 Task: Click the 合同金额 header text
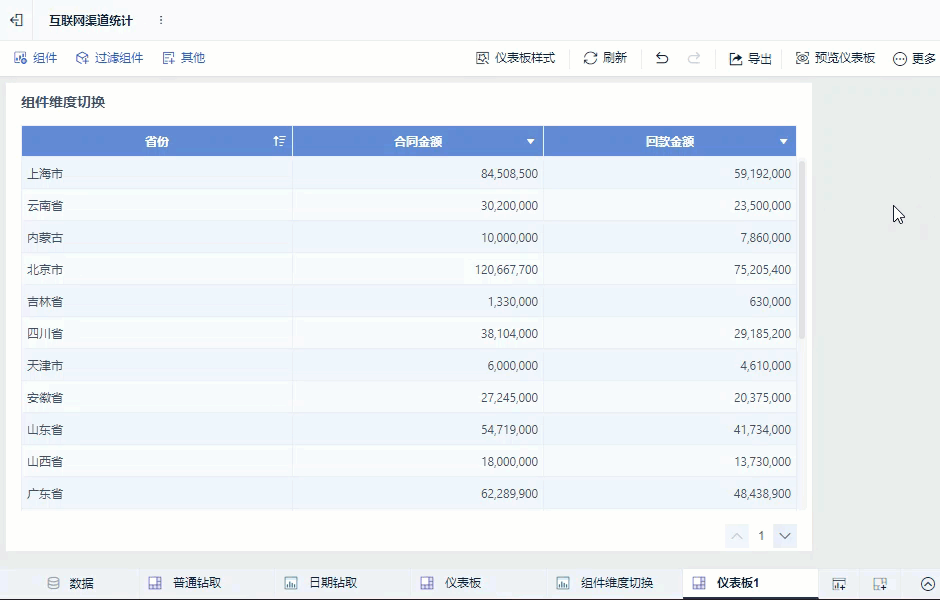418,141
